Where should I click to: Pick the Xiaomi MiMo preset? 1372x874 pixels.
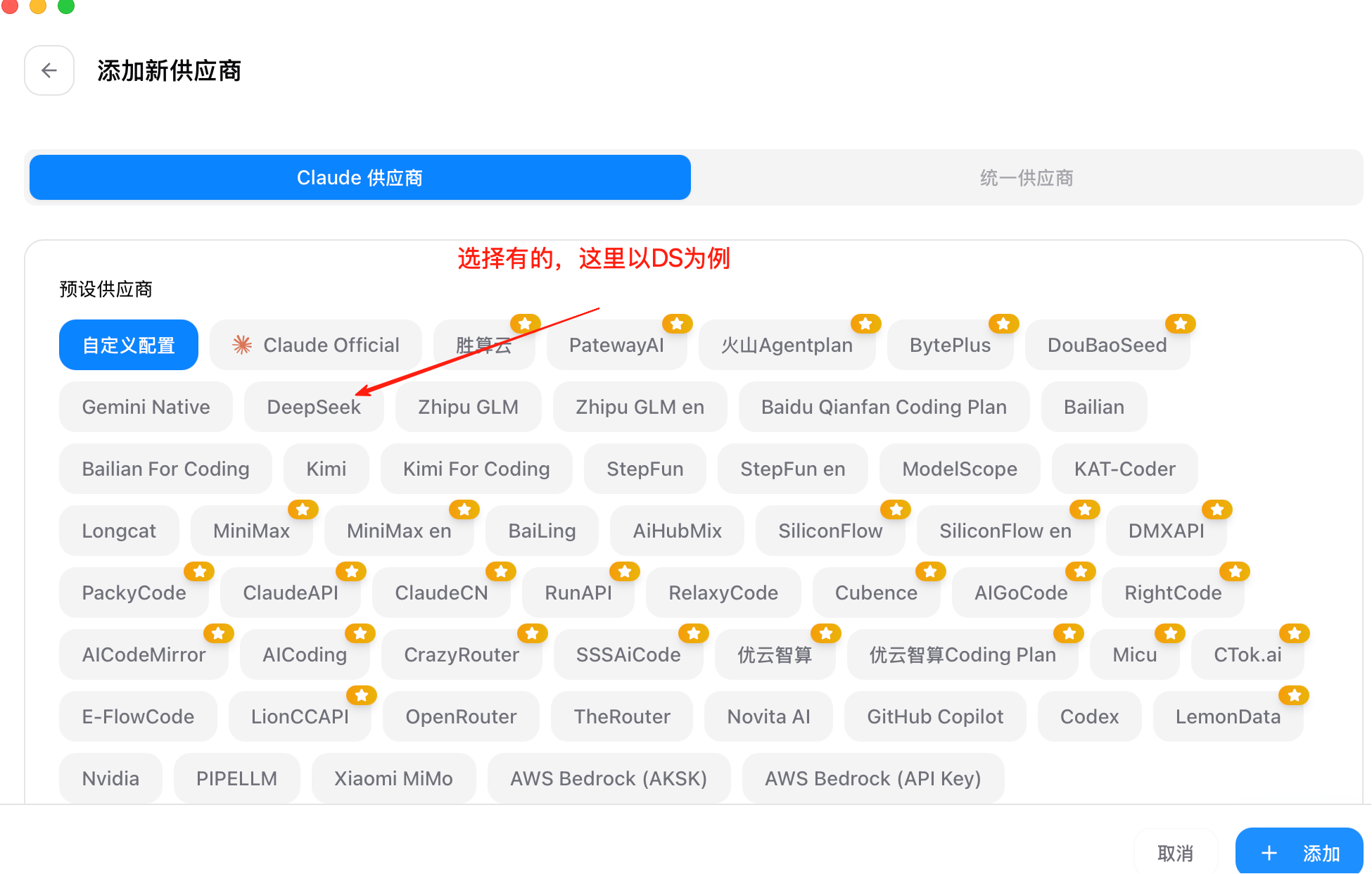click(393, 778)
